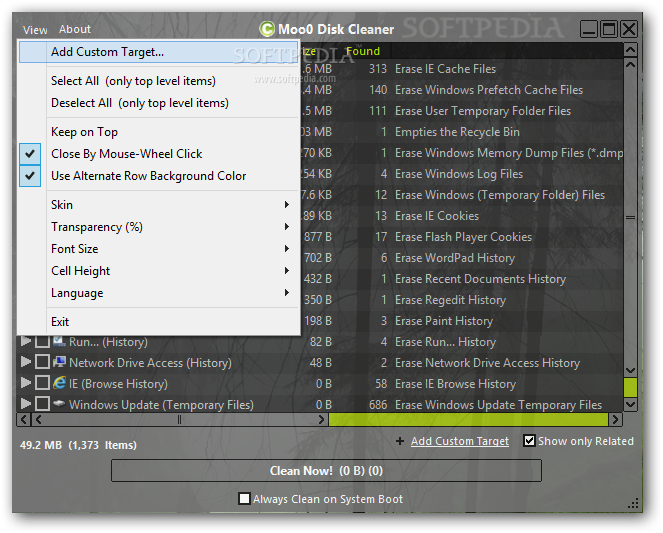Tick the Windows Update (Temporary Files) checkbox
The width and height of the screenshot is (663, 533).
tap(42, 404)
